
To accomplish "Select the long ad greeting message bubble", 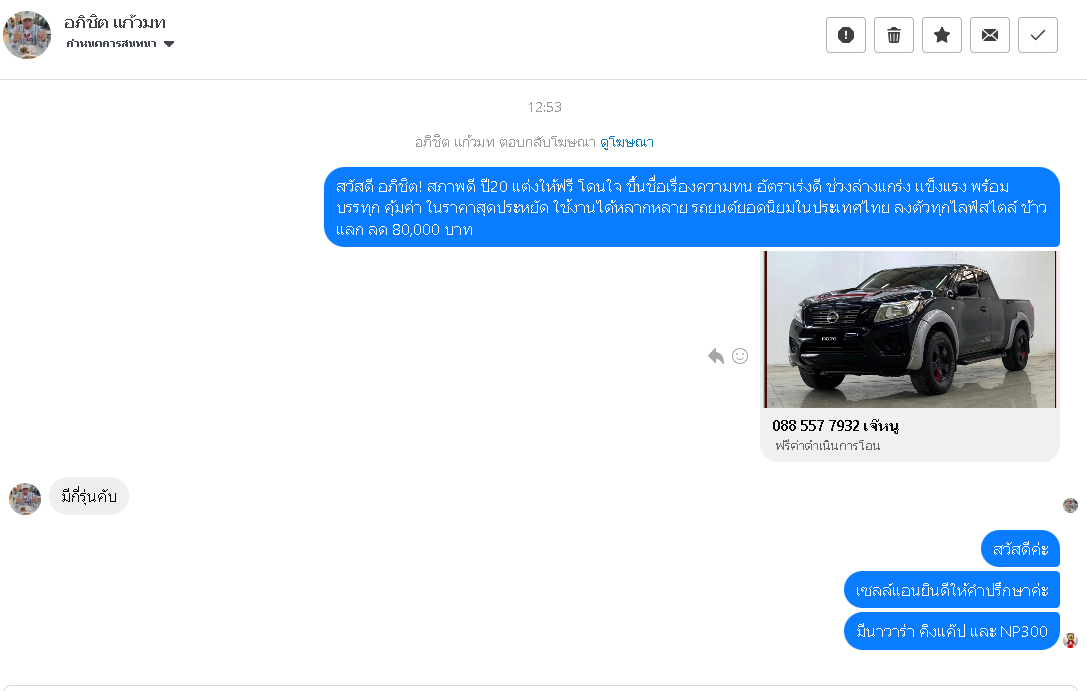I will coord(692,207).
